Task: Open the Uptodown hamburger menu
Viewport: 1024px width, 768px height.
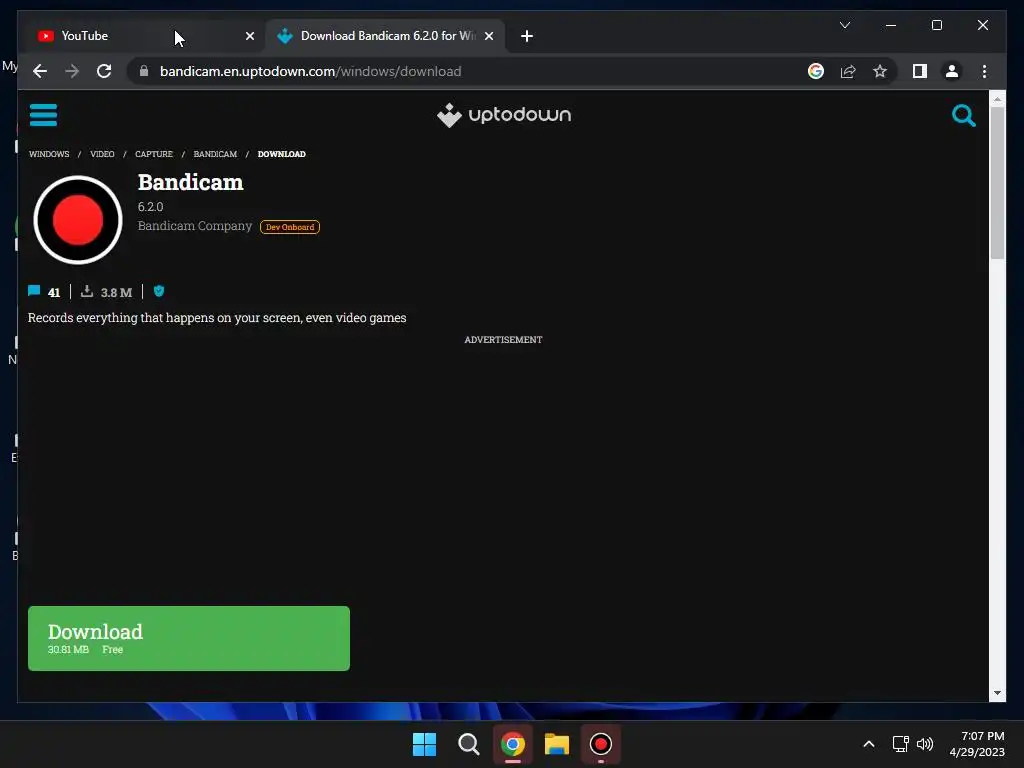Action: click(43, 115)
